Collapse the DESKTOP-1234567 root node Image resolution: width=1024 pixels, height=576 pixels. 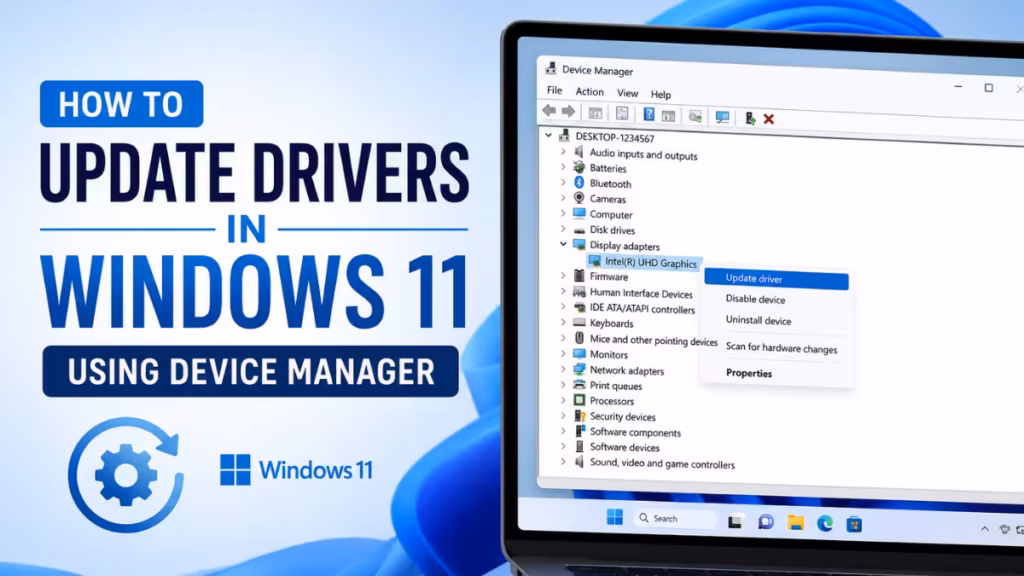[549, 135]
